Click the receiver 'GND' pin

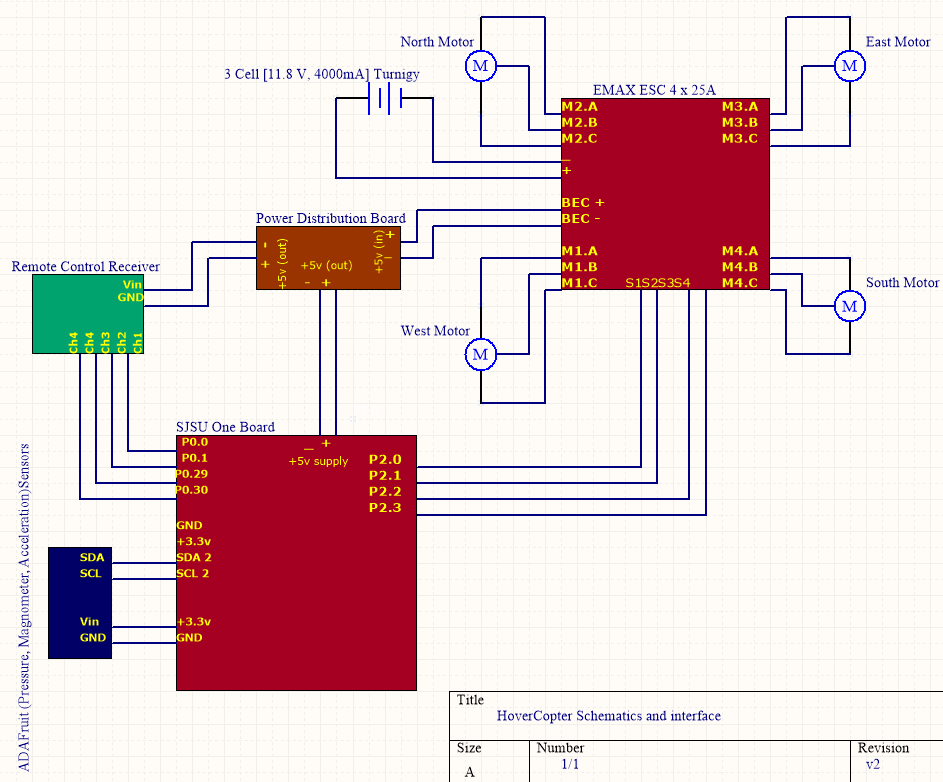pos(131,297)
